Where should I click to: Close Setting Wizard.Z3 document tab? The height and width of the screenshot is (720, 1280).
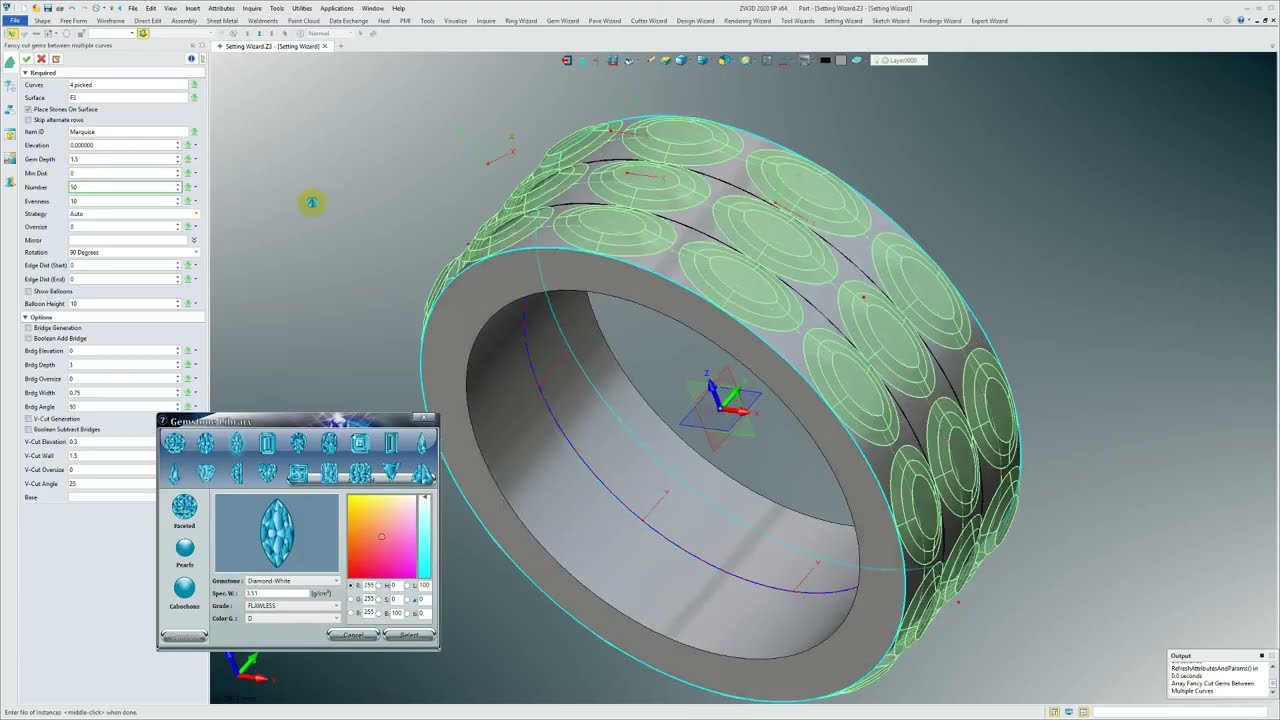[325, 46]
